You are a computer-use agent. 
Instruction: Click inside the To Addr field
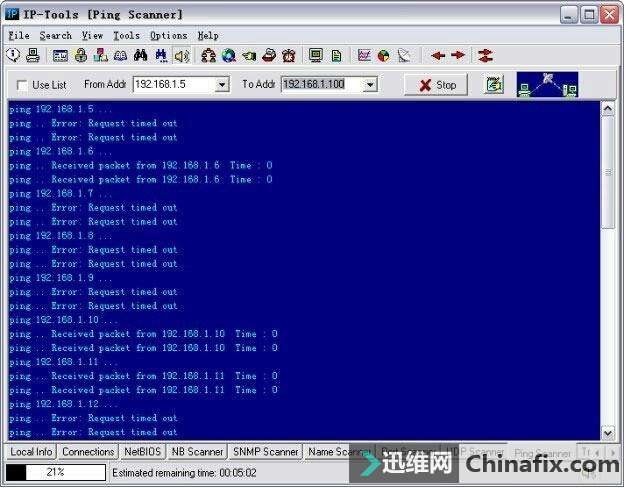(x=320, y=85)
